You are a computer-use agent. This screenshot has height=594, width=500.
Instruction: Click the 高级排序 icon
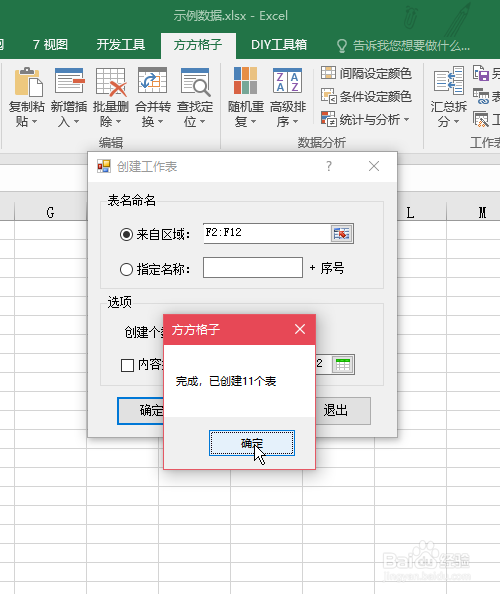(x=288, y=80)
